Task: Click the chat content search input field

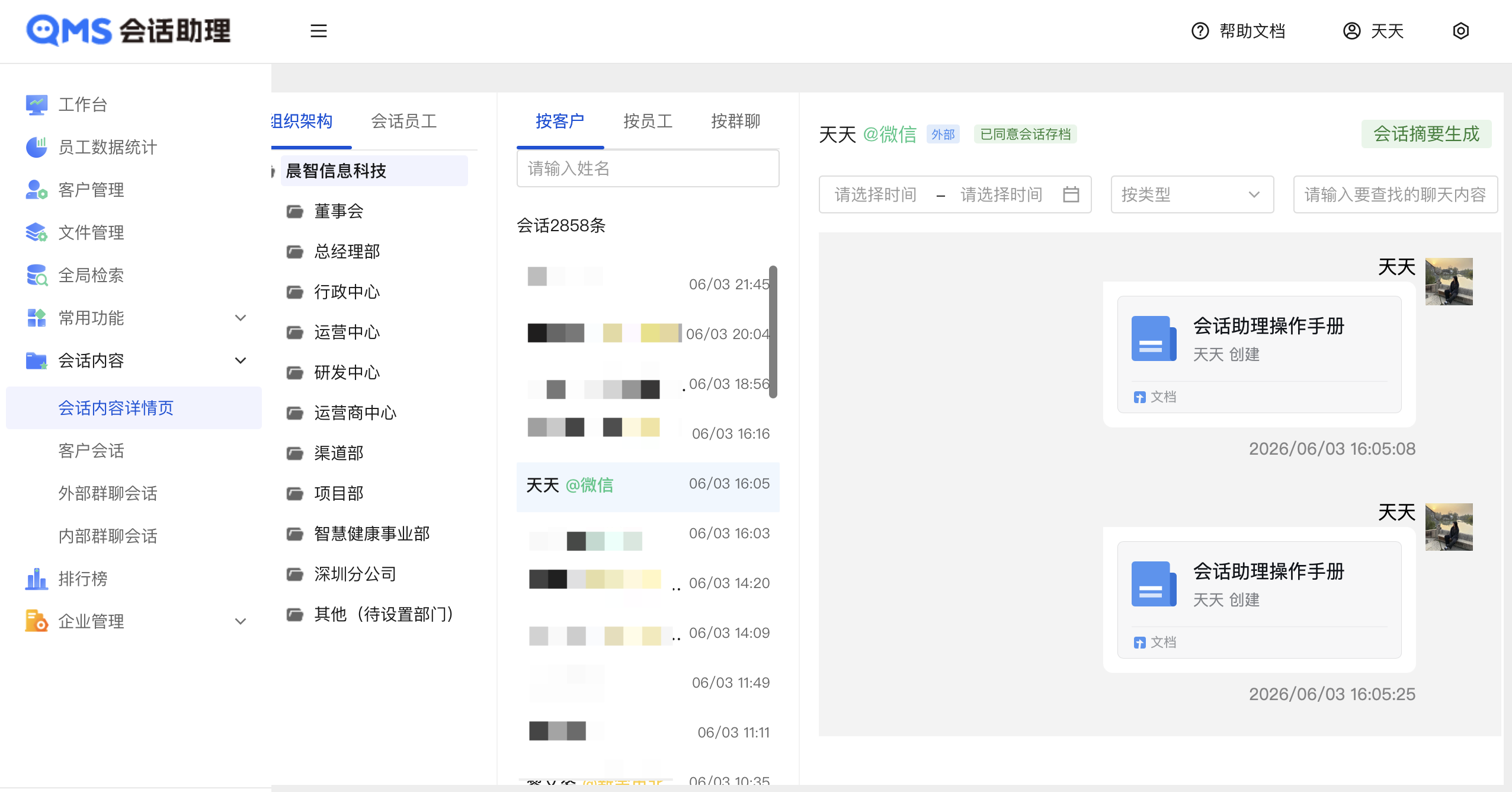Action: coord(1396,194)
